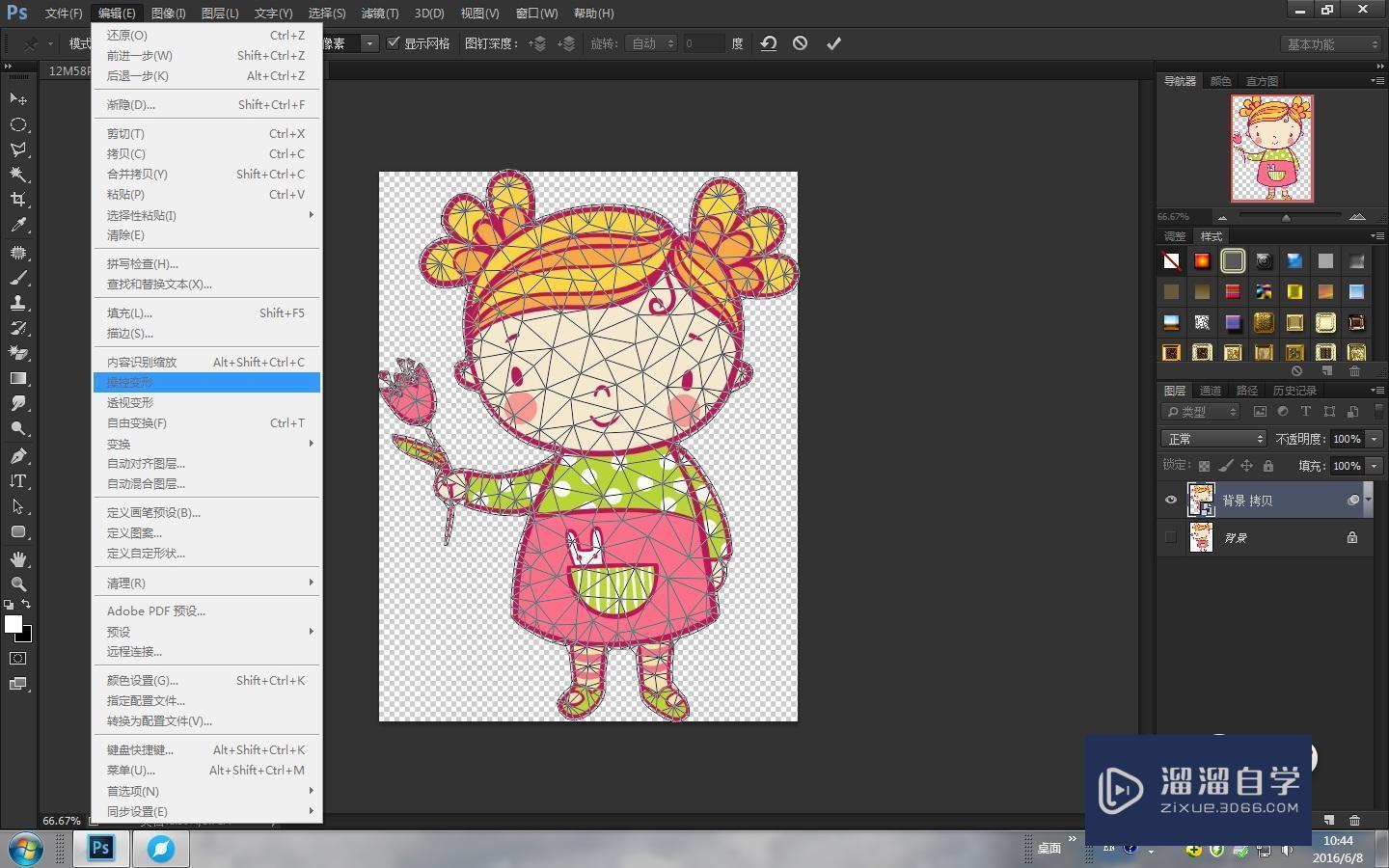This screenshot has width=1389, height=868.
Task: Select the Clone Stamp tool
Action: pyautogui.click(x=17, y=303)
